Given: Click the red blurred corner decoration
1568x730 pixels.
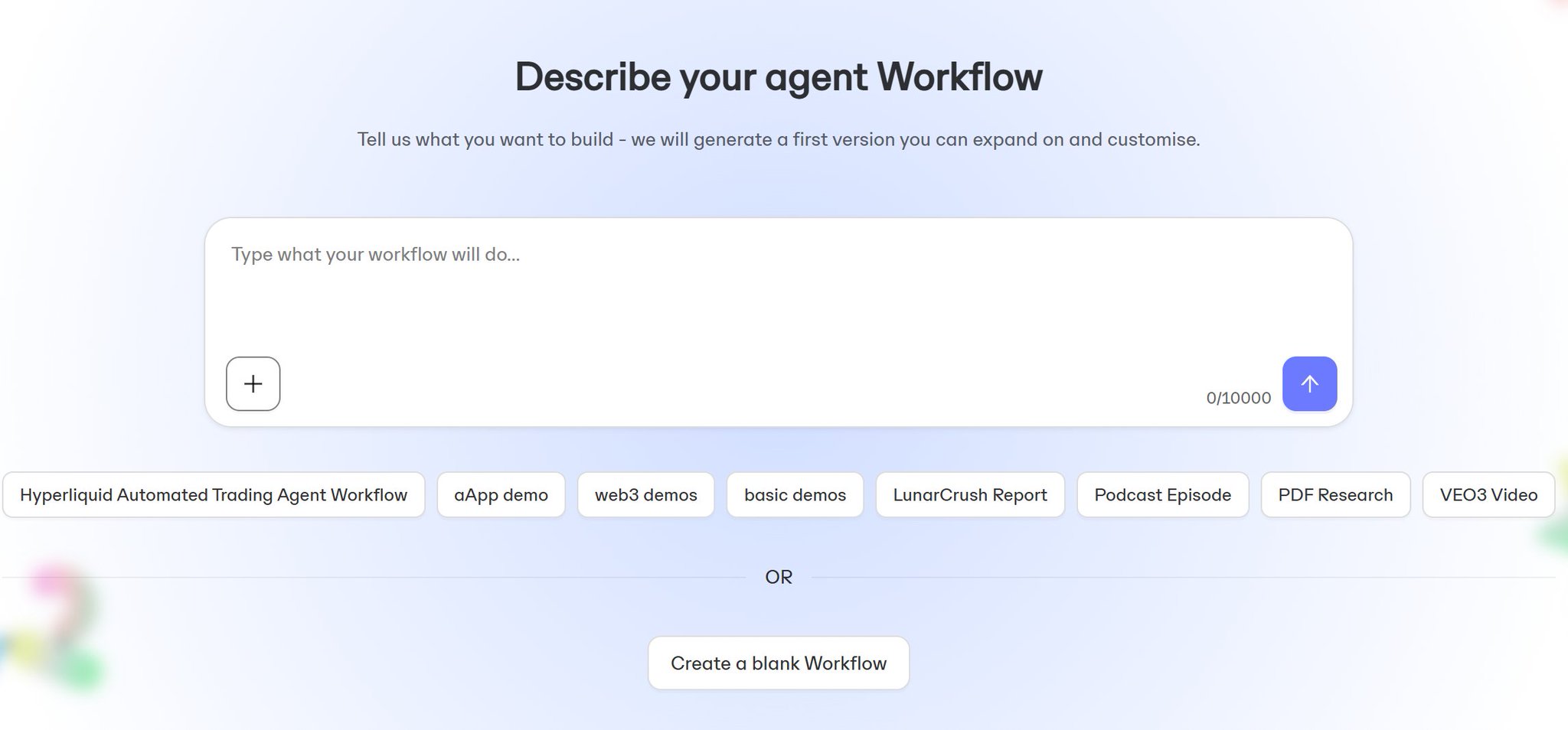Looking at the screenshot, I should [x=1554, y=6].
